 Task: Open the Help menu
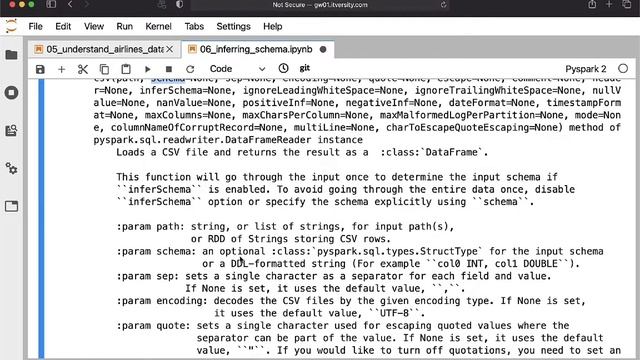tap(273, 27)
